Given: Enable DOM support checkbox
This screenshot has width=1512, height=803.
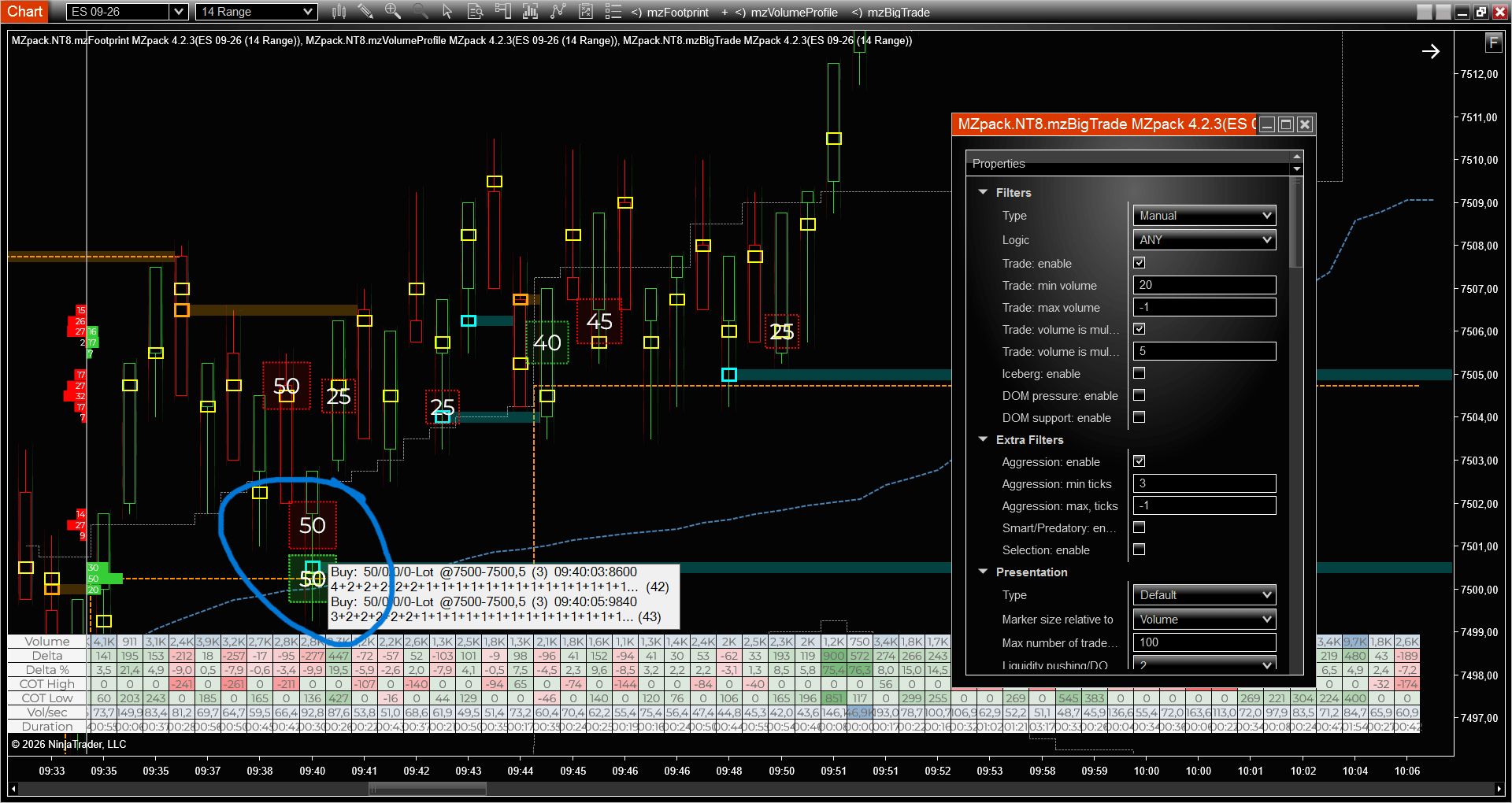Looking at the screenshot, I should 1139,417.
